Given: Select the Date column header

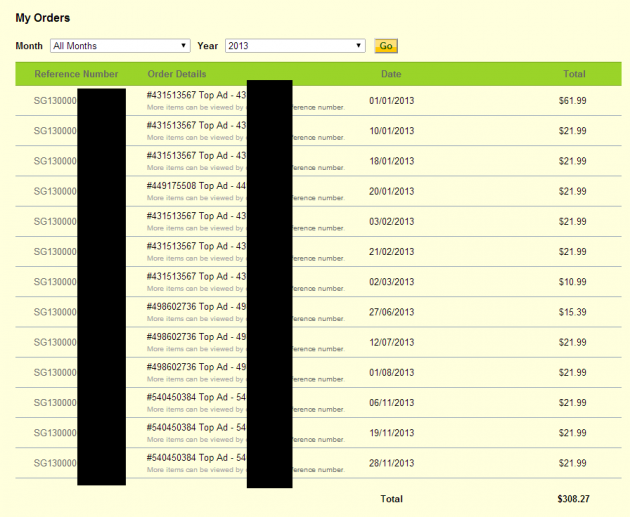Looking at the screenshot, I should click(x=391, y=74).
